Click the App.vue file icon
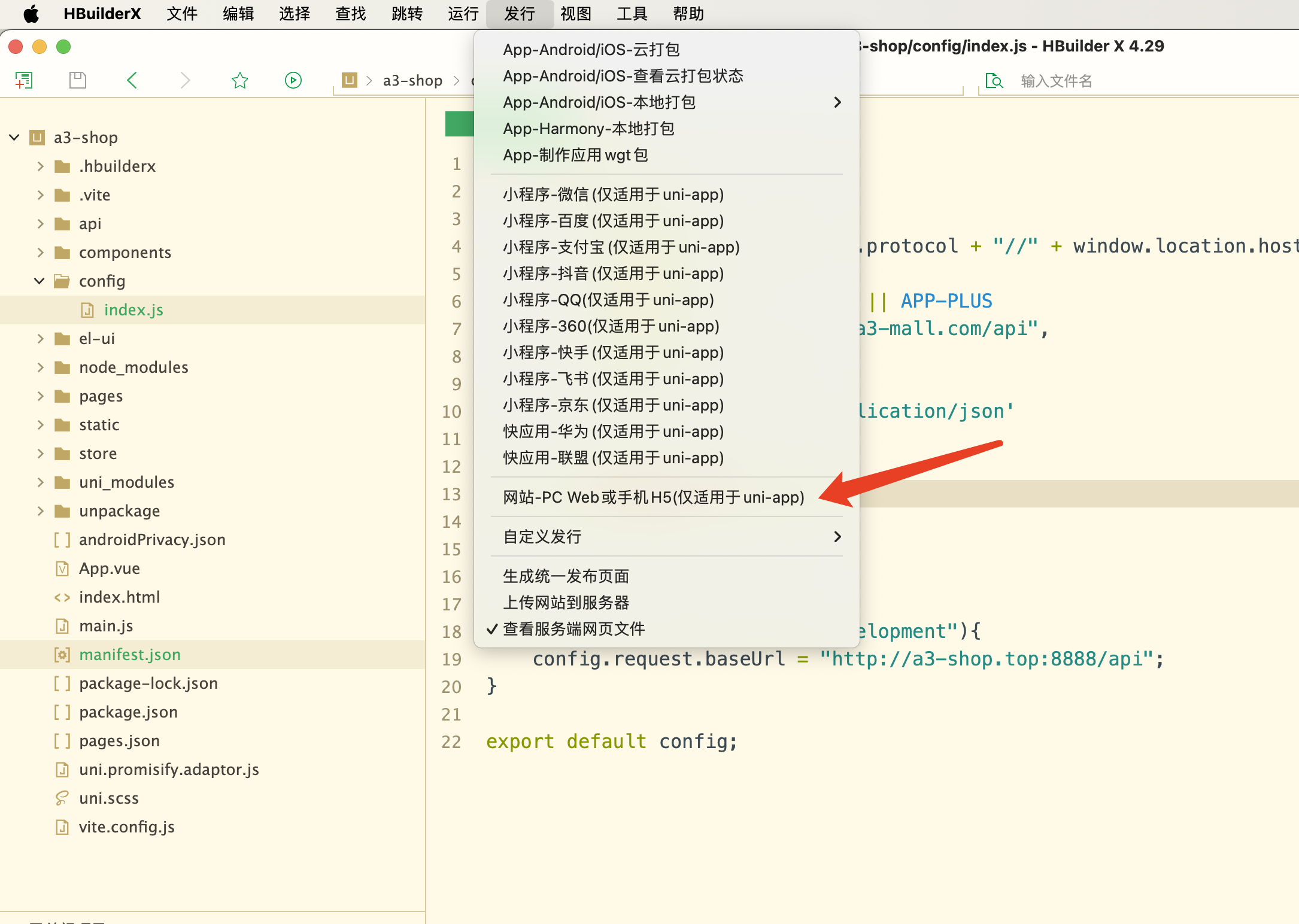 pos(62,569)
